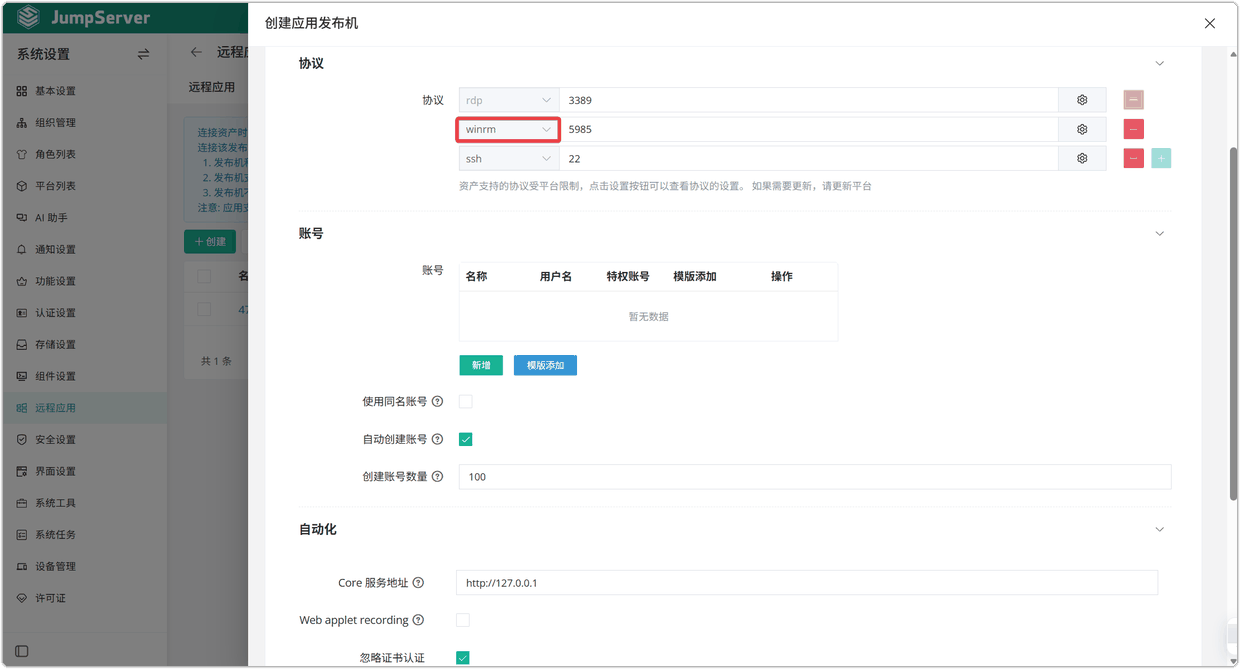Collapse the 协议 section

(x=1160, y=64)
